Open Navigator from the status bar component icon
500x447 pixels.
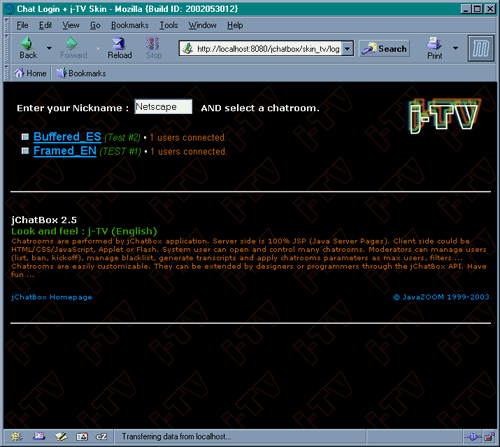click(17, 436)
